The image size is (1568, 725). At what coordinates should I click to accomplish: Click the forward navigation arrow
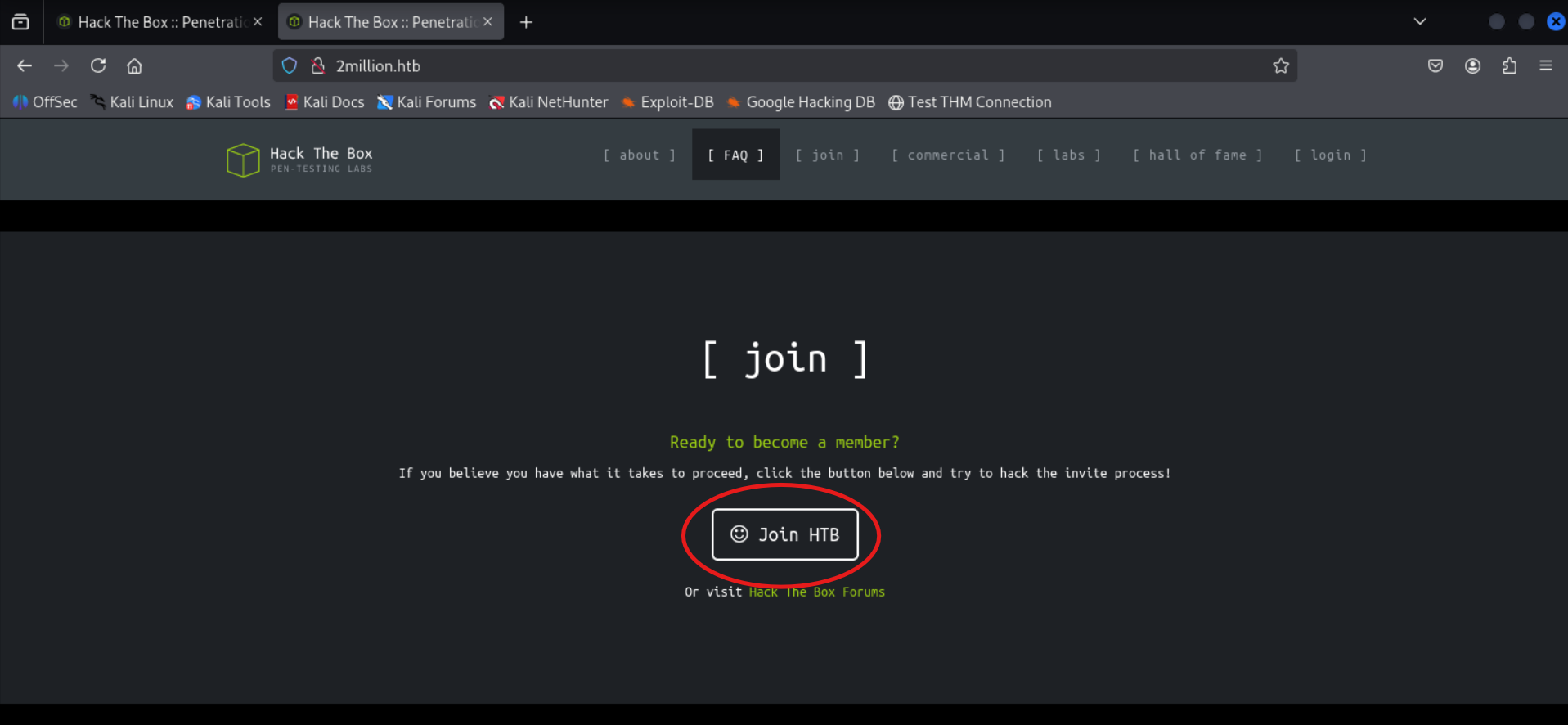[x=61, y=65]
